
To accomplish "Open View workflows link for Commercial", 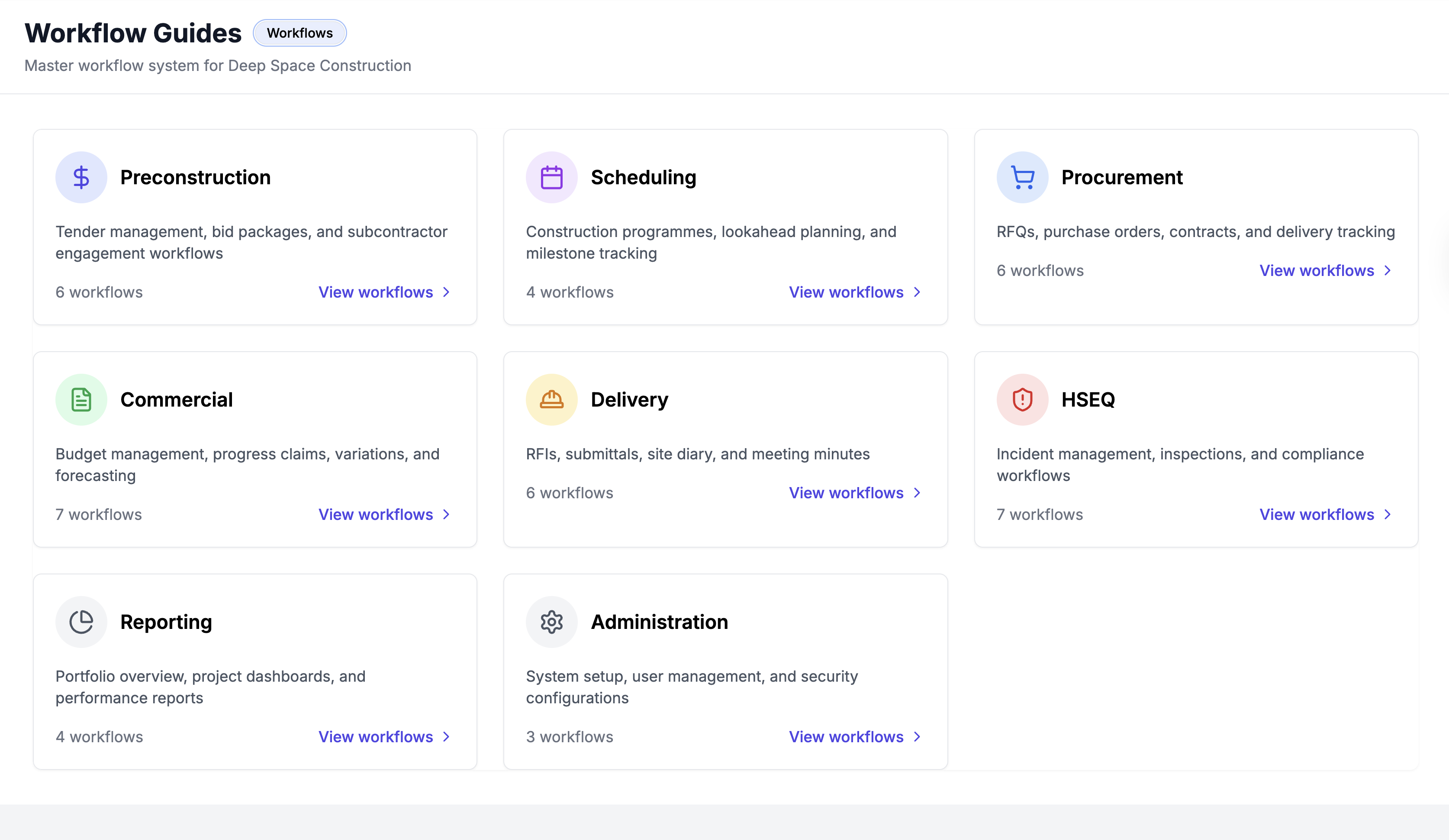I will pos(385,514).
